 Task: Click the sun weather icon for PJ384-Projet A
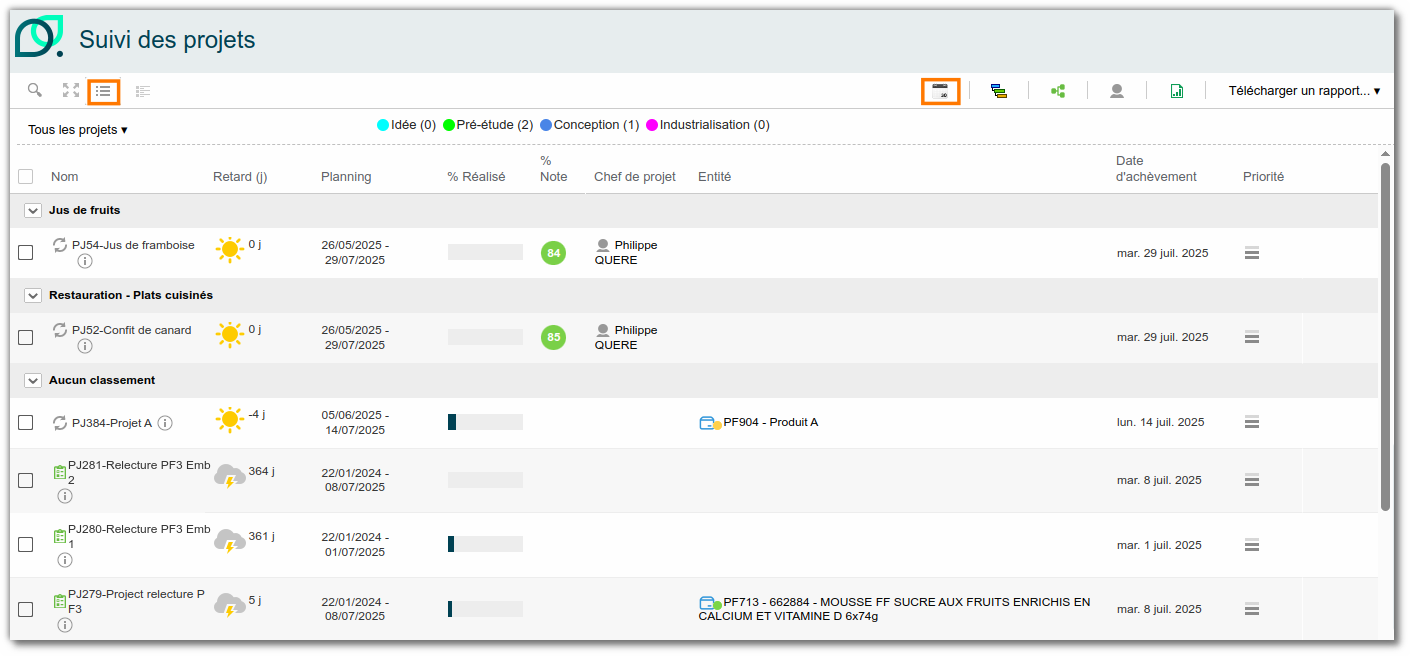pyautogui.click(x=230, y=420)
